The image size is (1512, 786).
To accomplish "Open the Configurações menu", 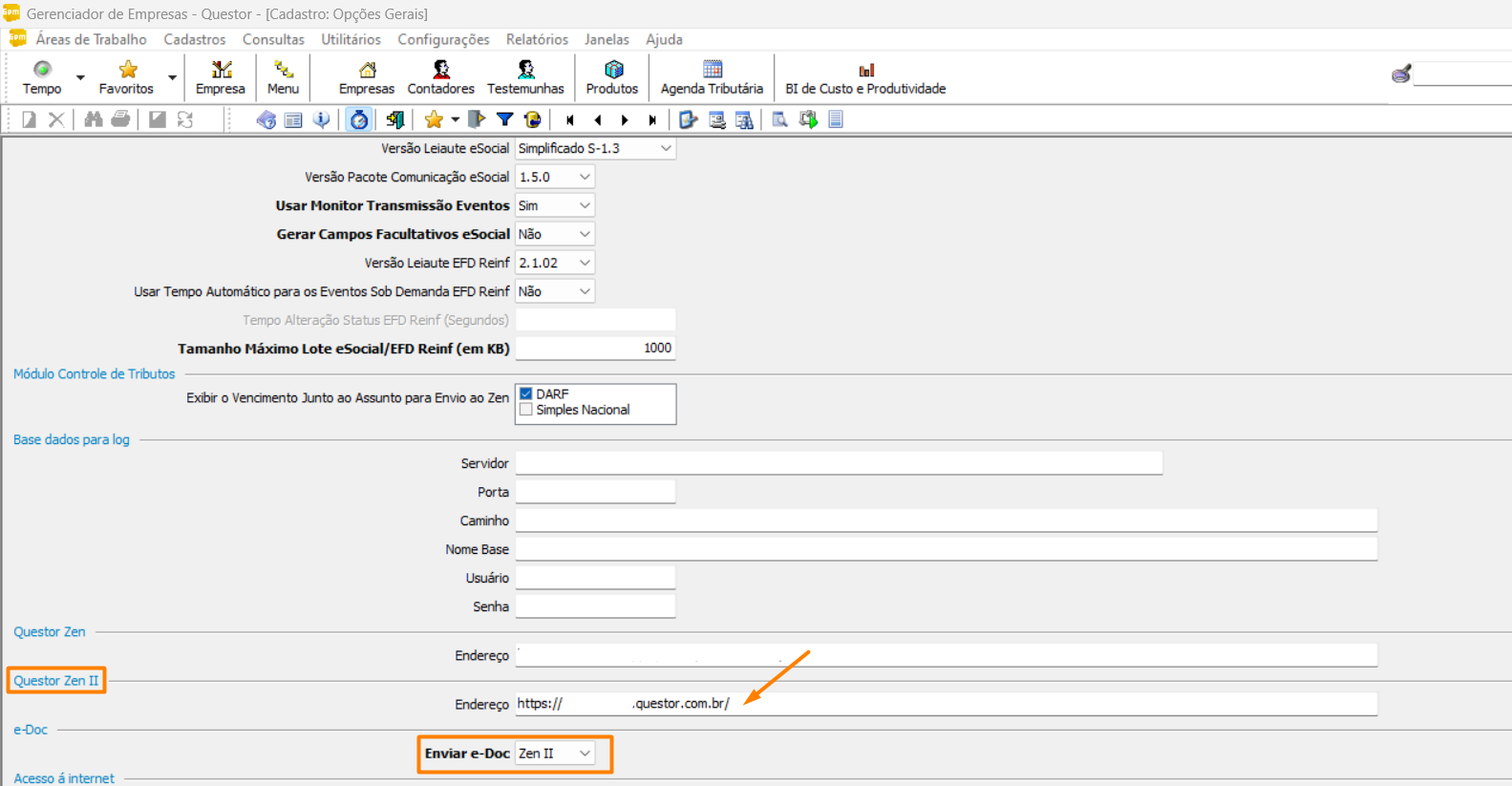I will [x=443, y=39].
